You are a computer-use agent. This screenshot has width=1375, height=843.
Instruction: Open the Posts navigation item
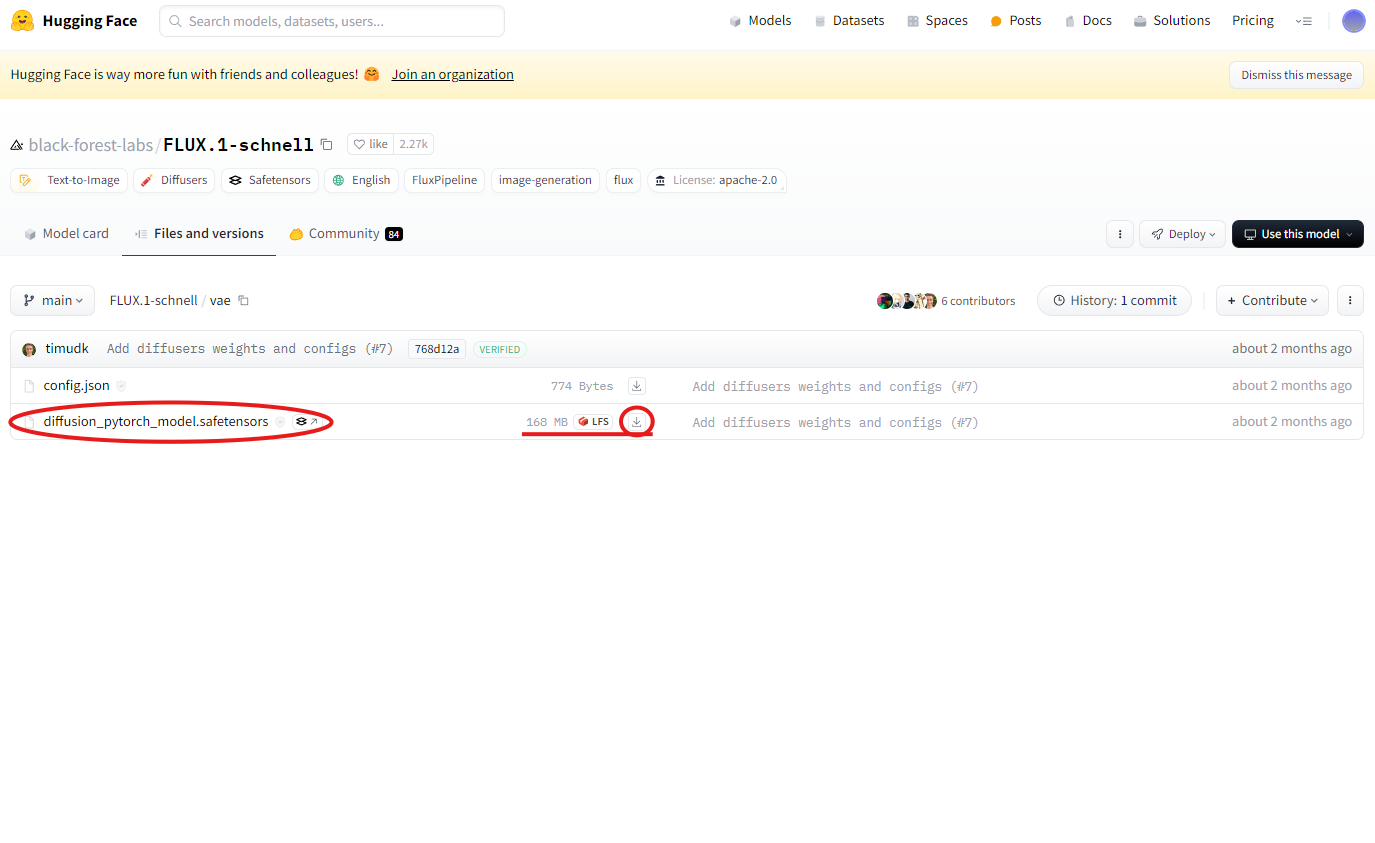1015,20
